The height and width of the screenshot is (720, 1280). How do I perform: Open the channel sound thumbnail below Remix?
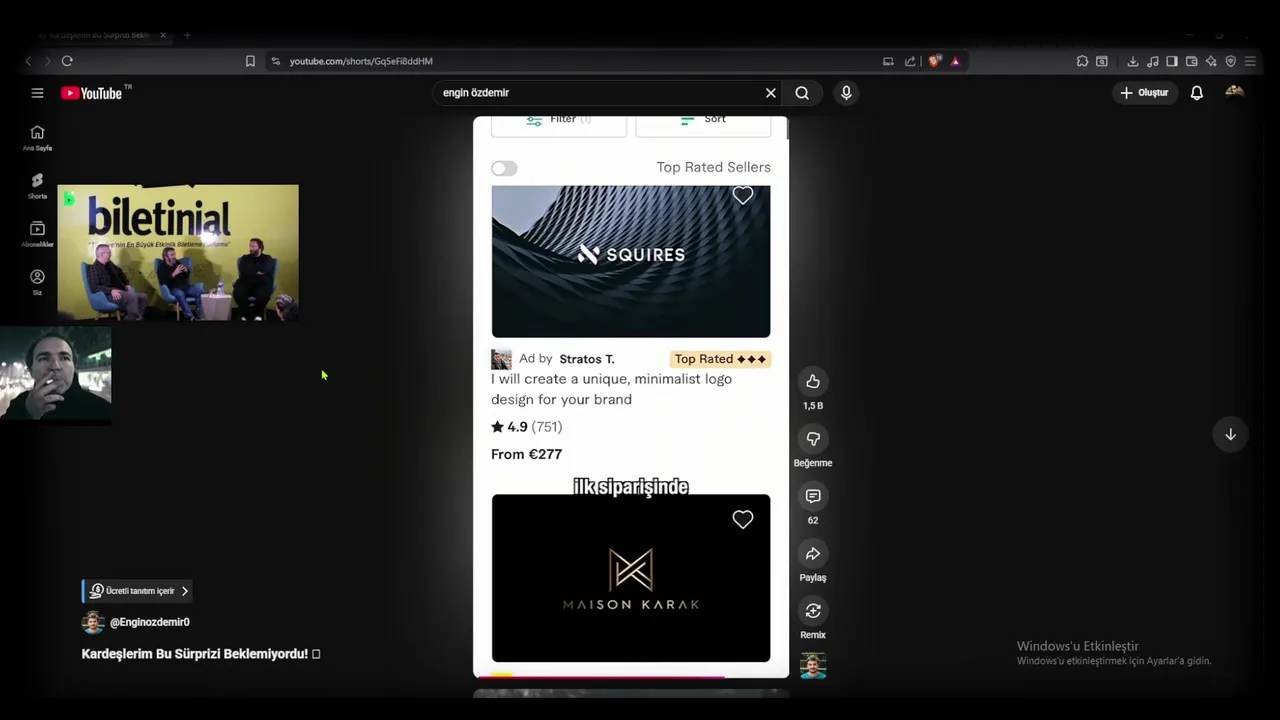click(x=813, y=665)
